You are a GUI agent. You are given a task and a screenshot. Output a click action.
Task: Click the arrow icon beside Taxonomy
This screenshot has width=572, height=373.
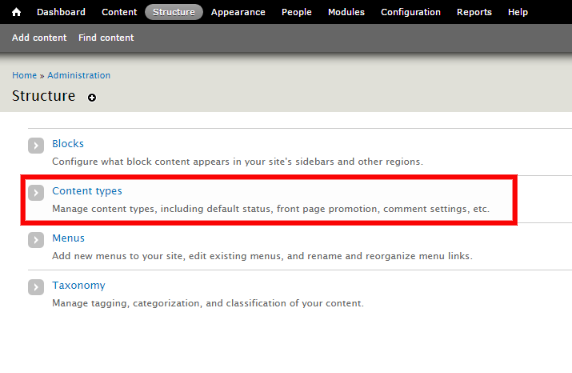tap(36, 287)
